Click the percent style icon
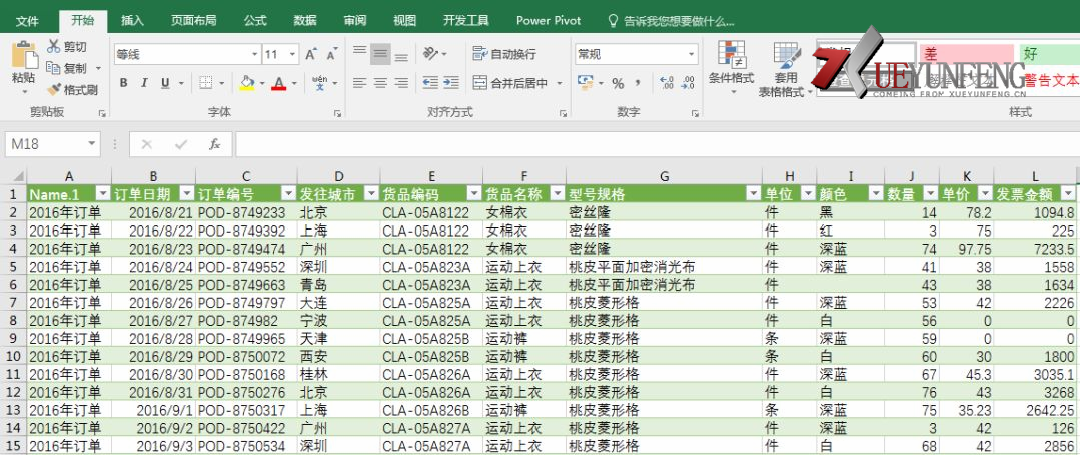 coord(618,83)
